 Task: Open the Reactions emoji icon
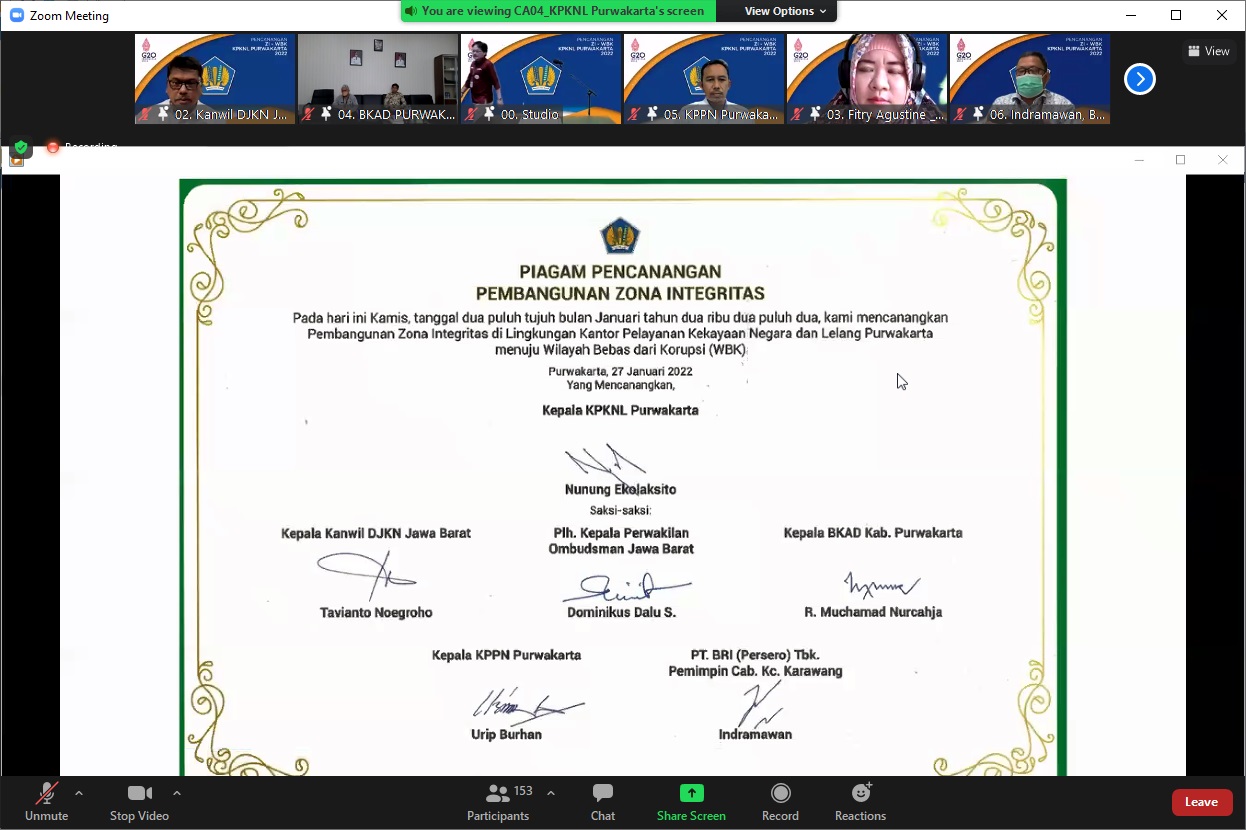(x=860, y=793)
